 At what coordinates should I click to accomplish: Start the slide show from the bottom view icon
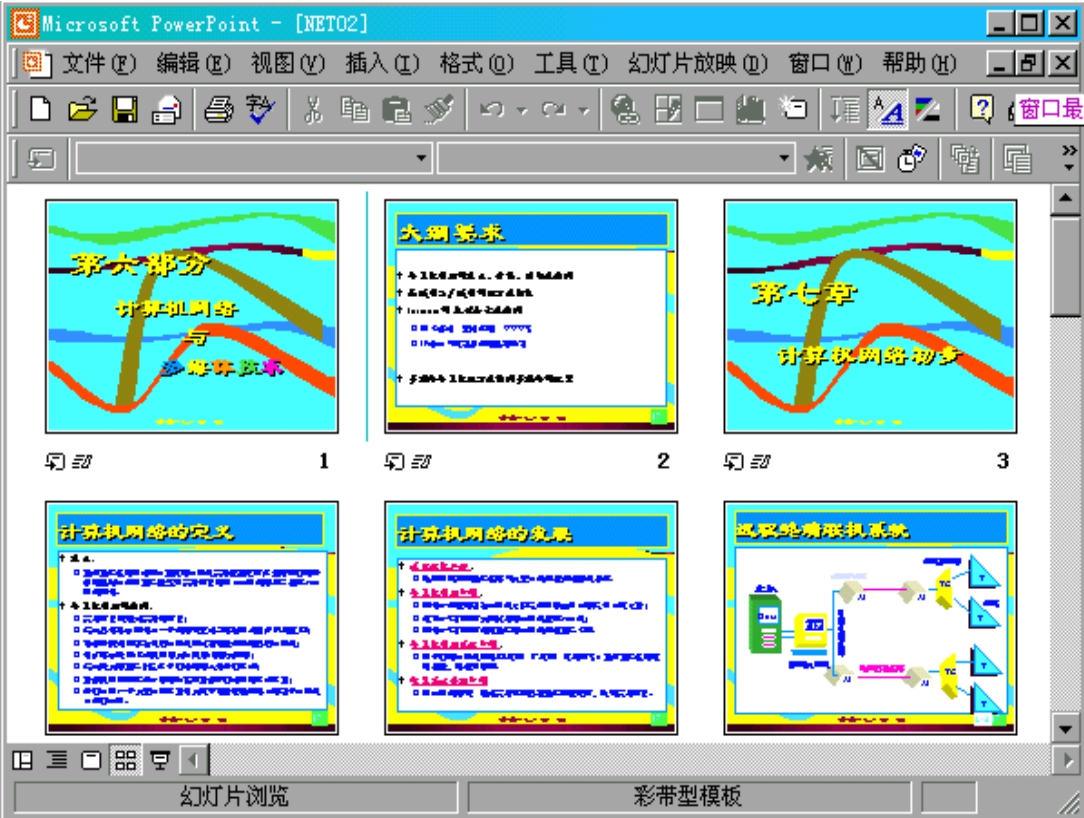160,762
